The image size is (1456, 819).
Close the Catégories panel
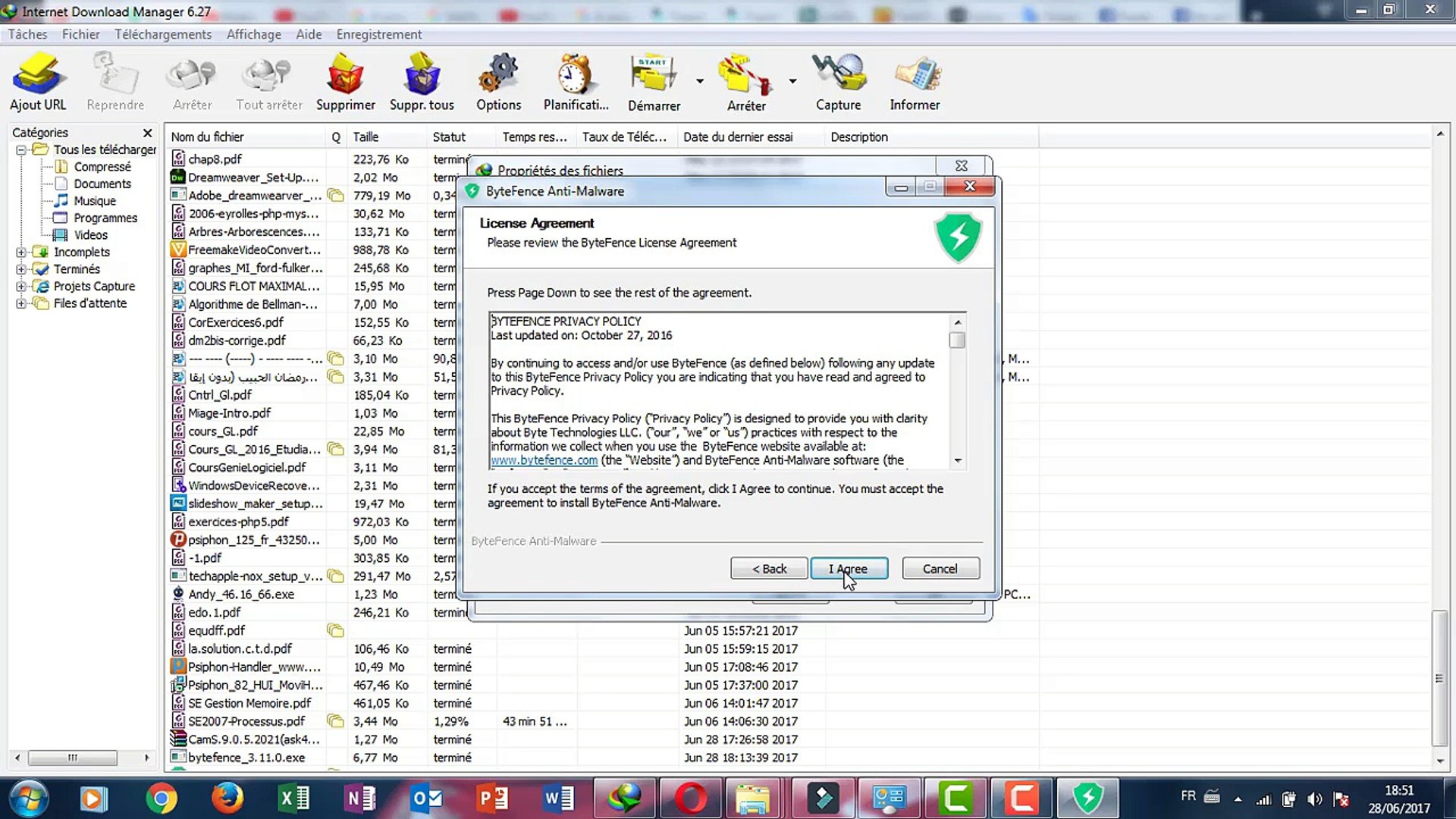pyautogui.click(x=147, y=133)
